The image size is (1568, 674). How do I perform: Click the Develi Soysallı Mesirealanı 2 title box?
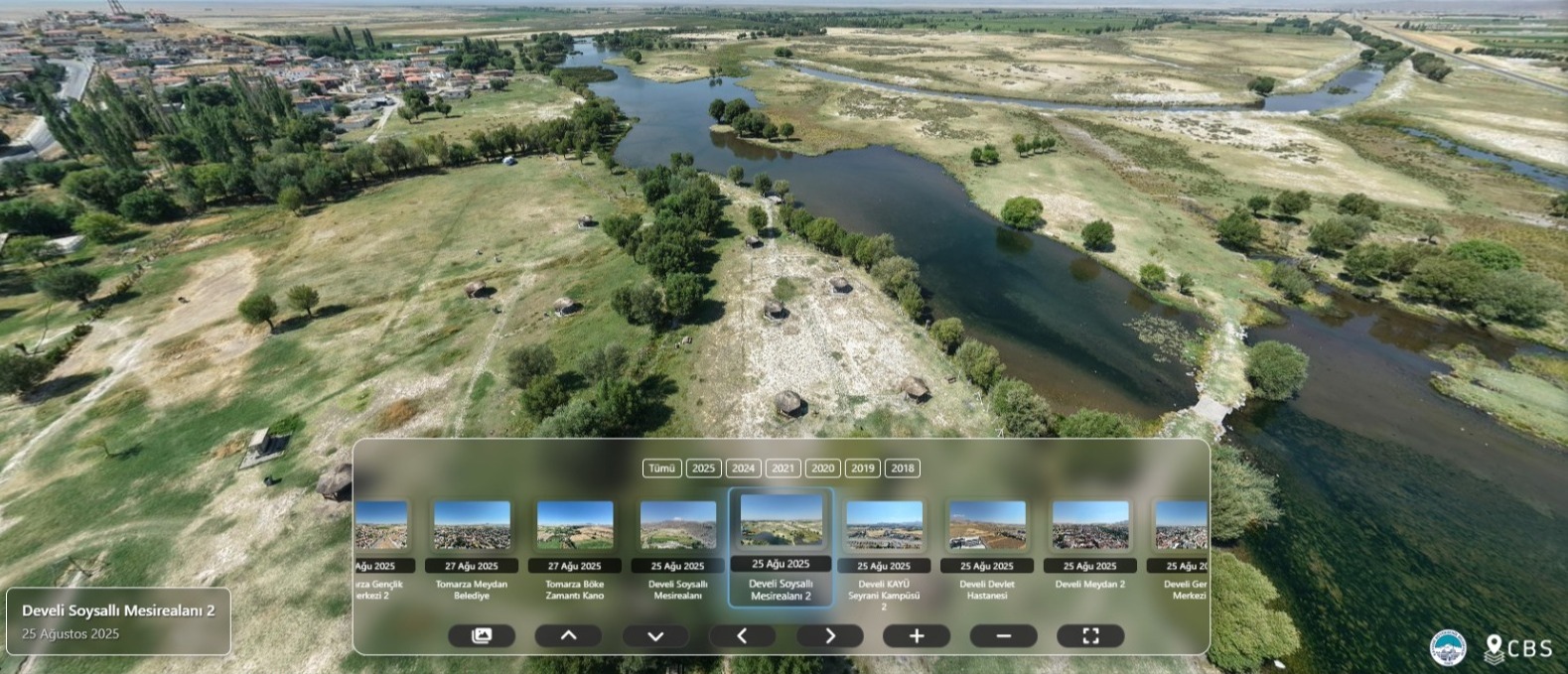click(x=118, y=621)
